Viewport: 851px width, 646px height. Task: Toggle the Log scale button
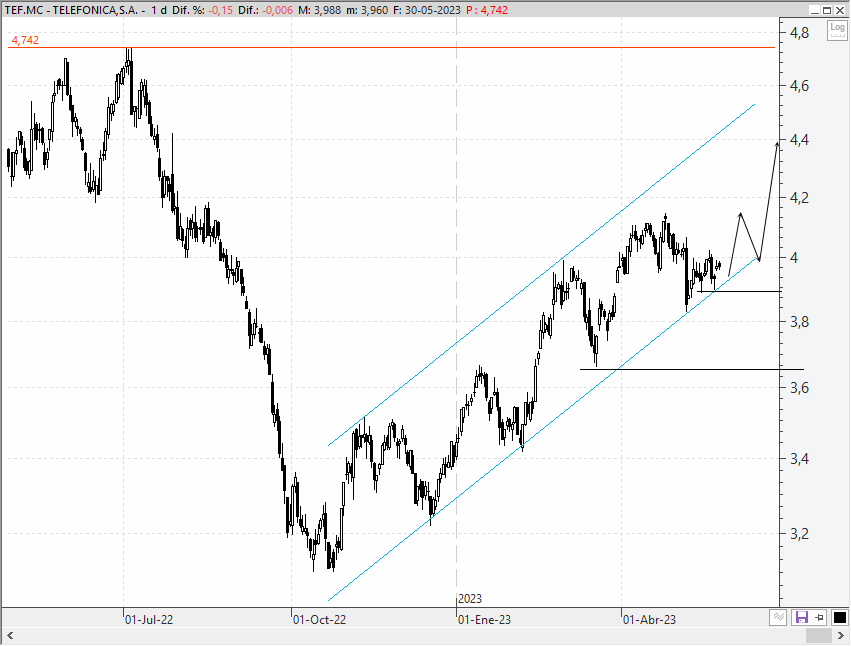coord(837,30)
